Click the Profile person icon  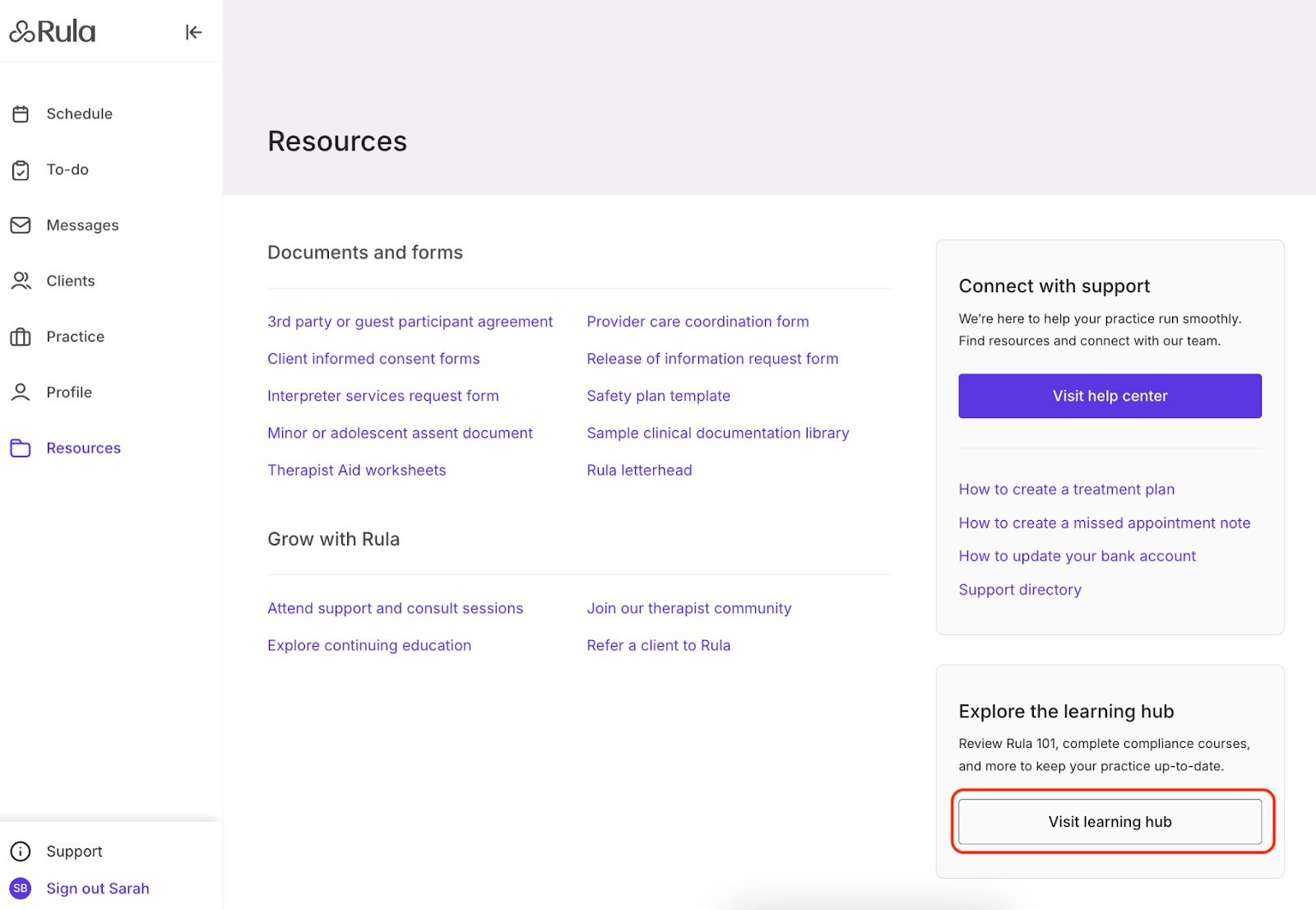21,392
